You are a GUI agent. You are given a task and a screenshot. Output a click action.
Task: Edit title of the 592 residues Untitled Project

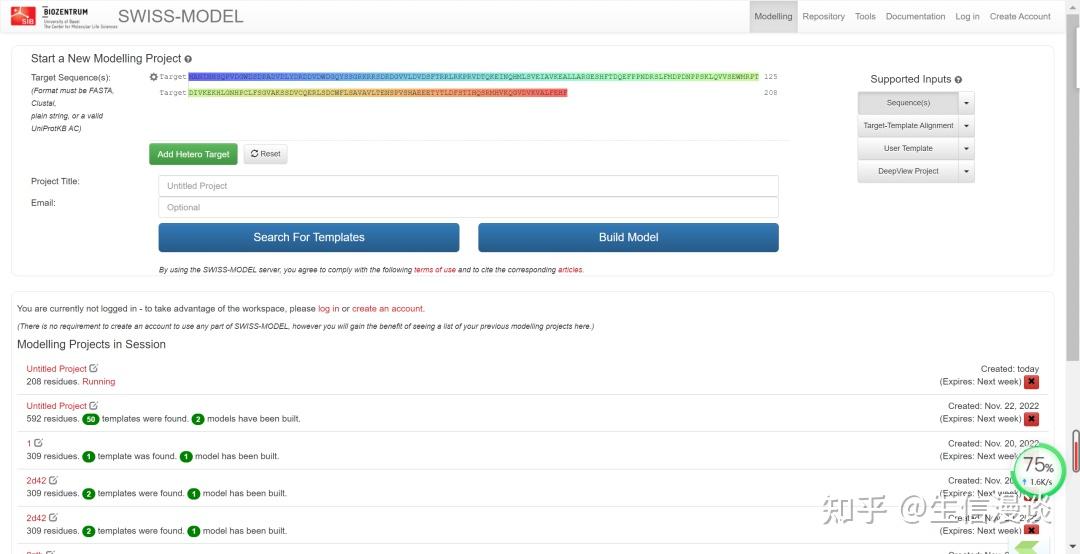(94, 406)
